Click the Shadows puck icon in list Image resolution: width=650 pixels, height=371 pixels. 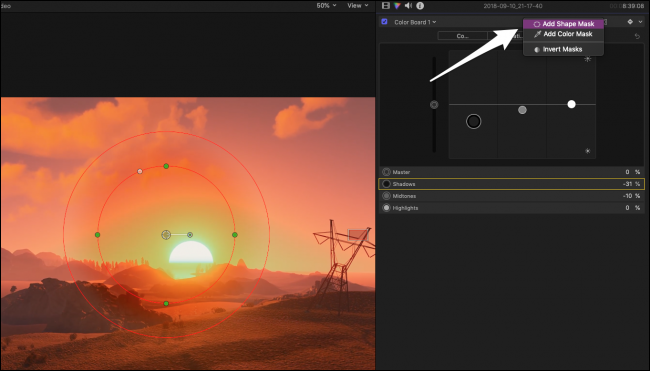(x=386, y=184)
